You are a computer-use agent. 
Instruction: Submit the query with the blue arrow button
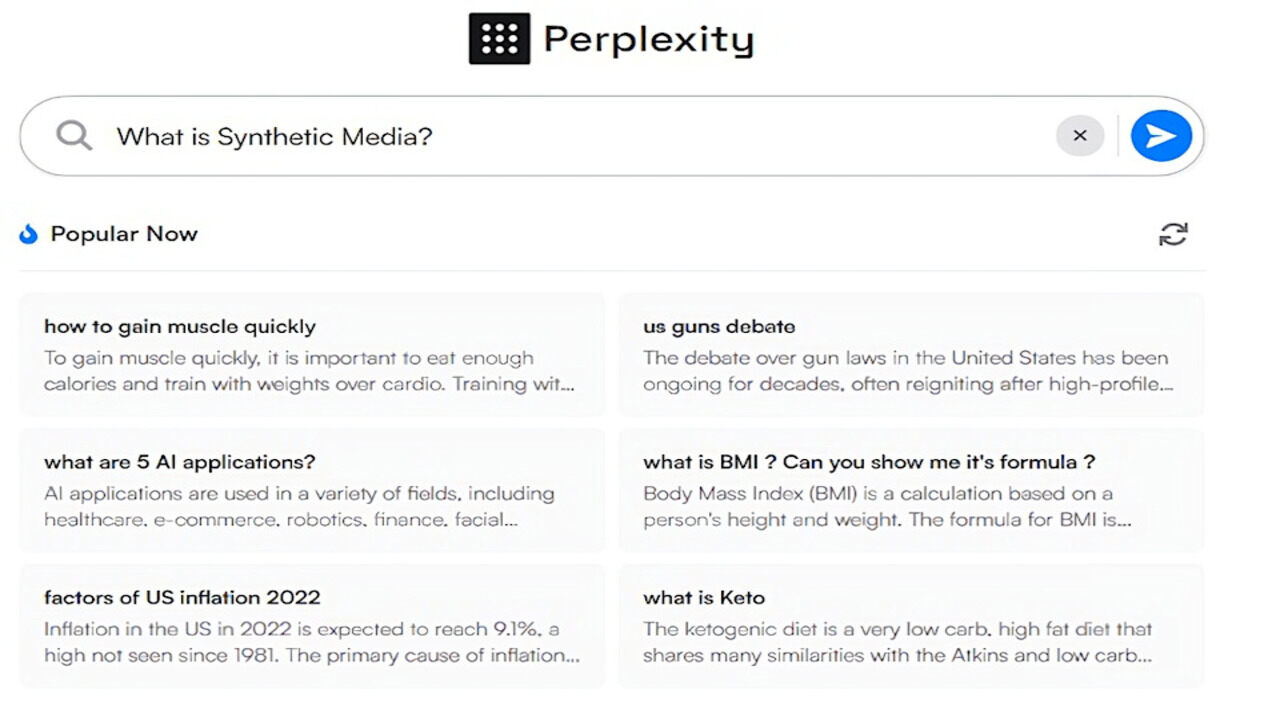[x=1160, y=135]
